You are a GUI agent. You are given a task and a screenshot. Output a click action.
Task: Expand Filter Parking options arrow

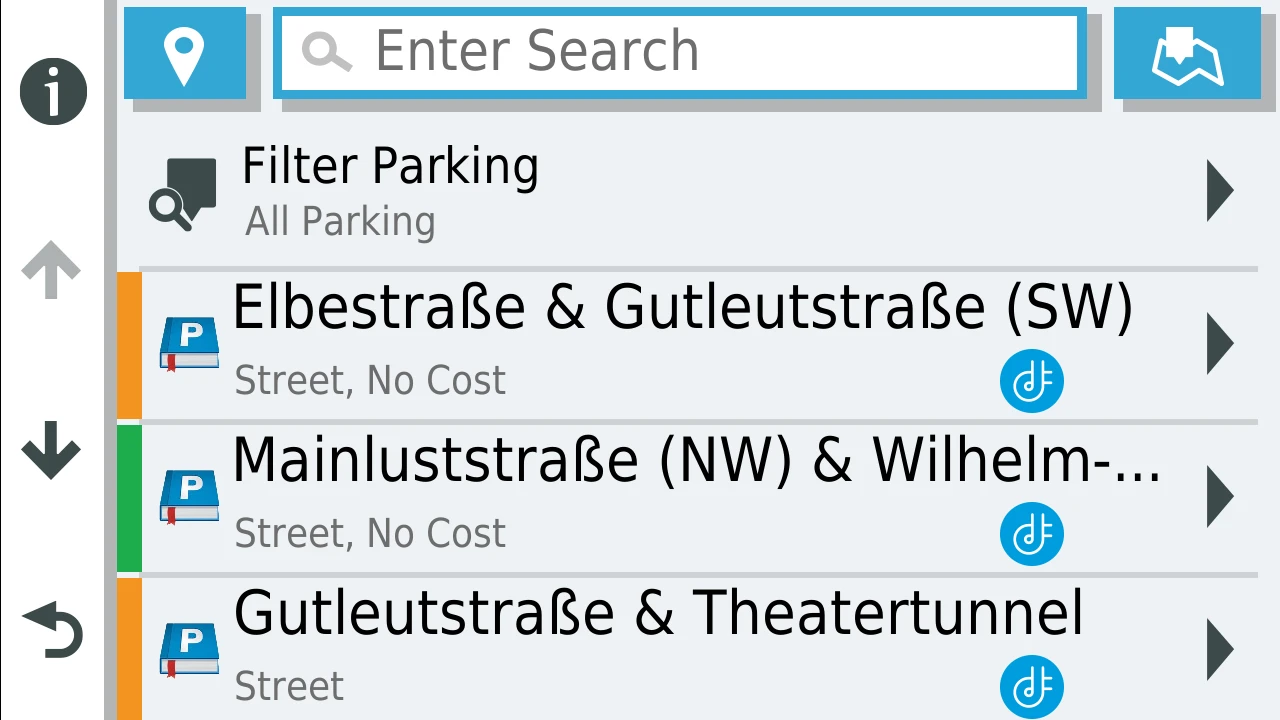tap(1219, 190)
